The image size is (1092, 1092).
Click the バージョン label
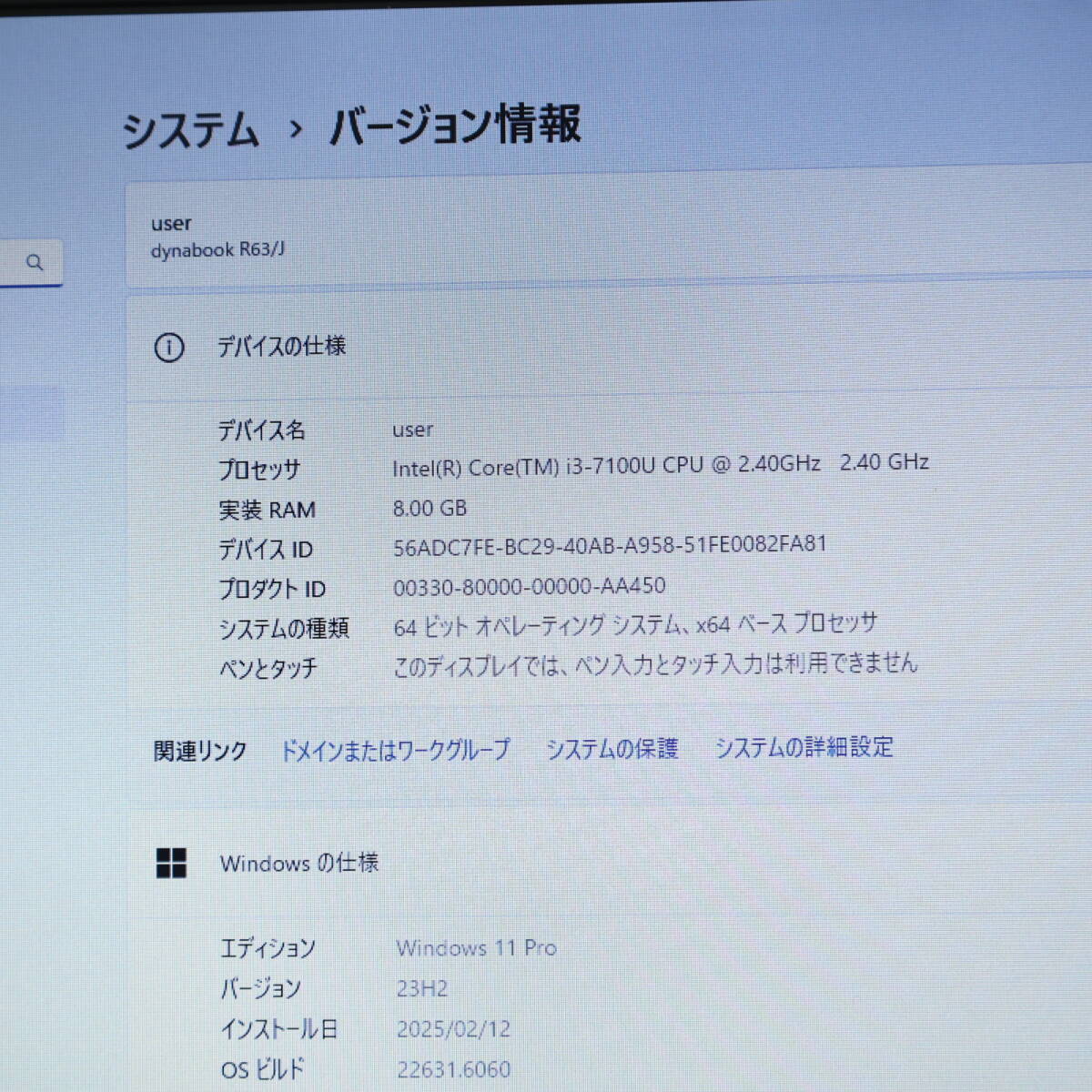[261, 988]
